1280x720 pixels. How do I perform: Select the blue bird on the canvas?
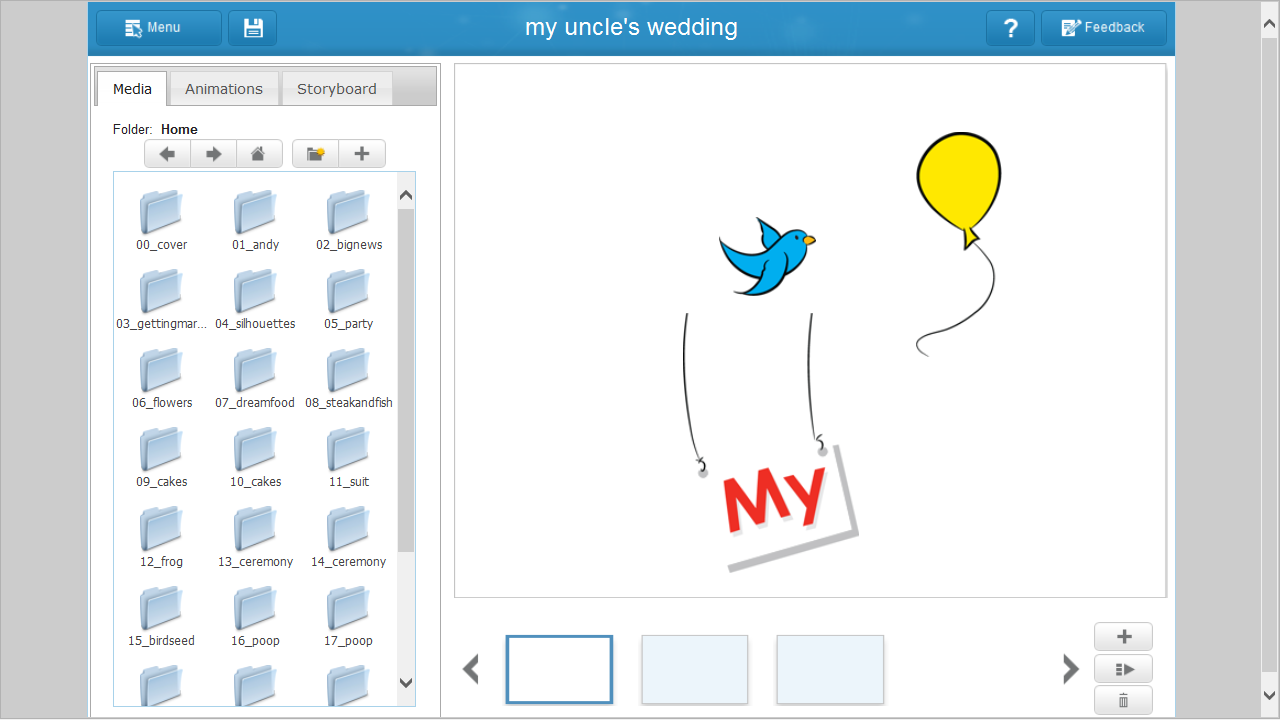[766, 258]
